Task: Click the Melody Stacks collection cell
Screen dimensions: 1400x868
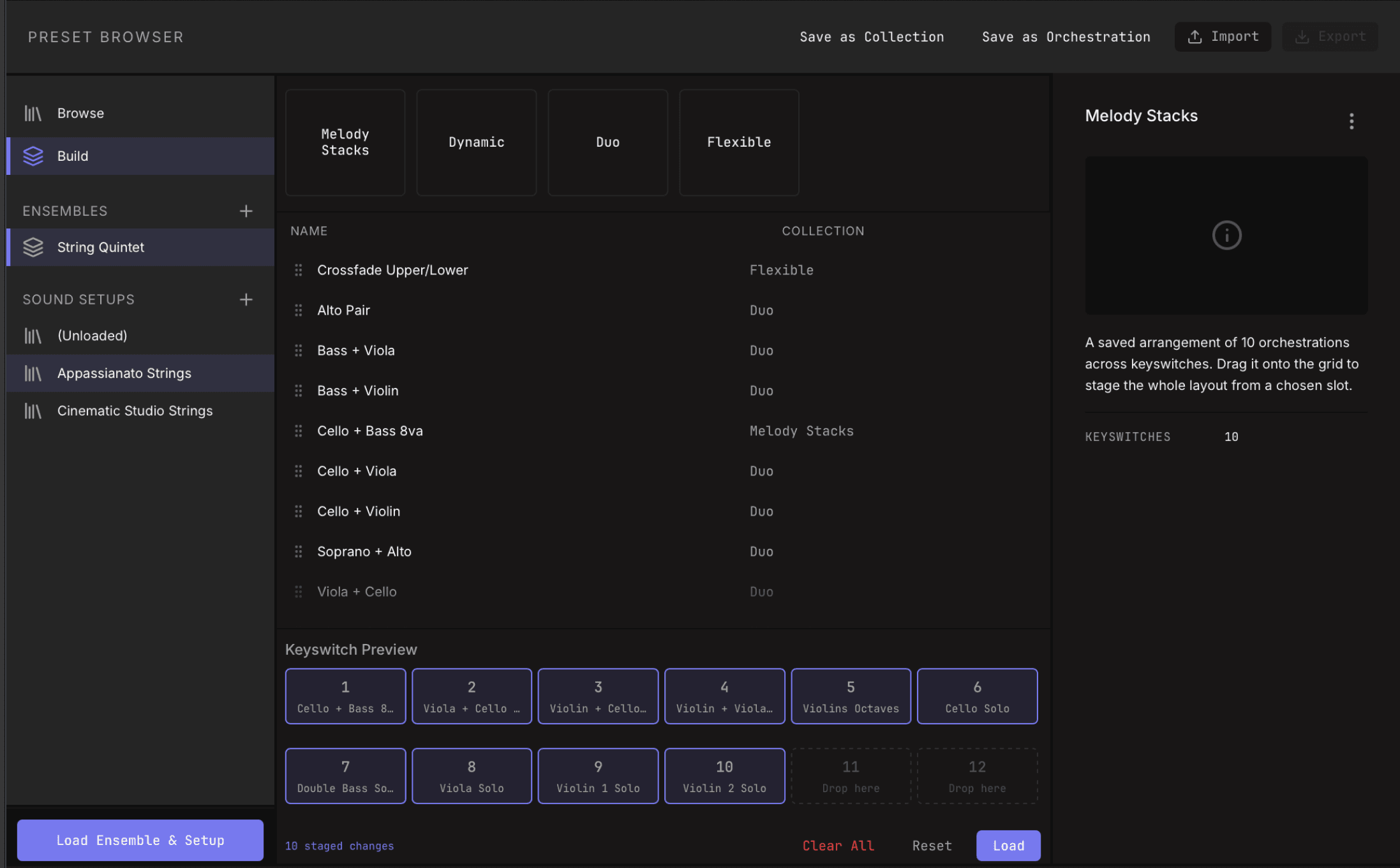Action: (801, 431)
